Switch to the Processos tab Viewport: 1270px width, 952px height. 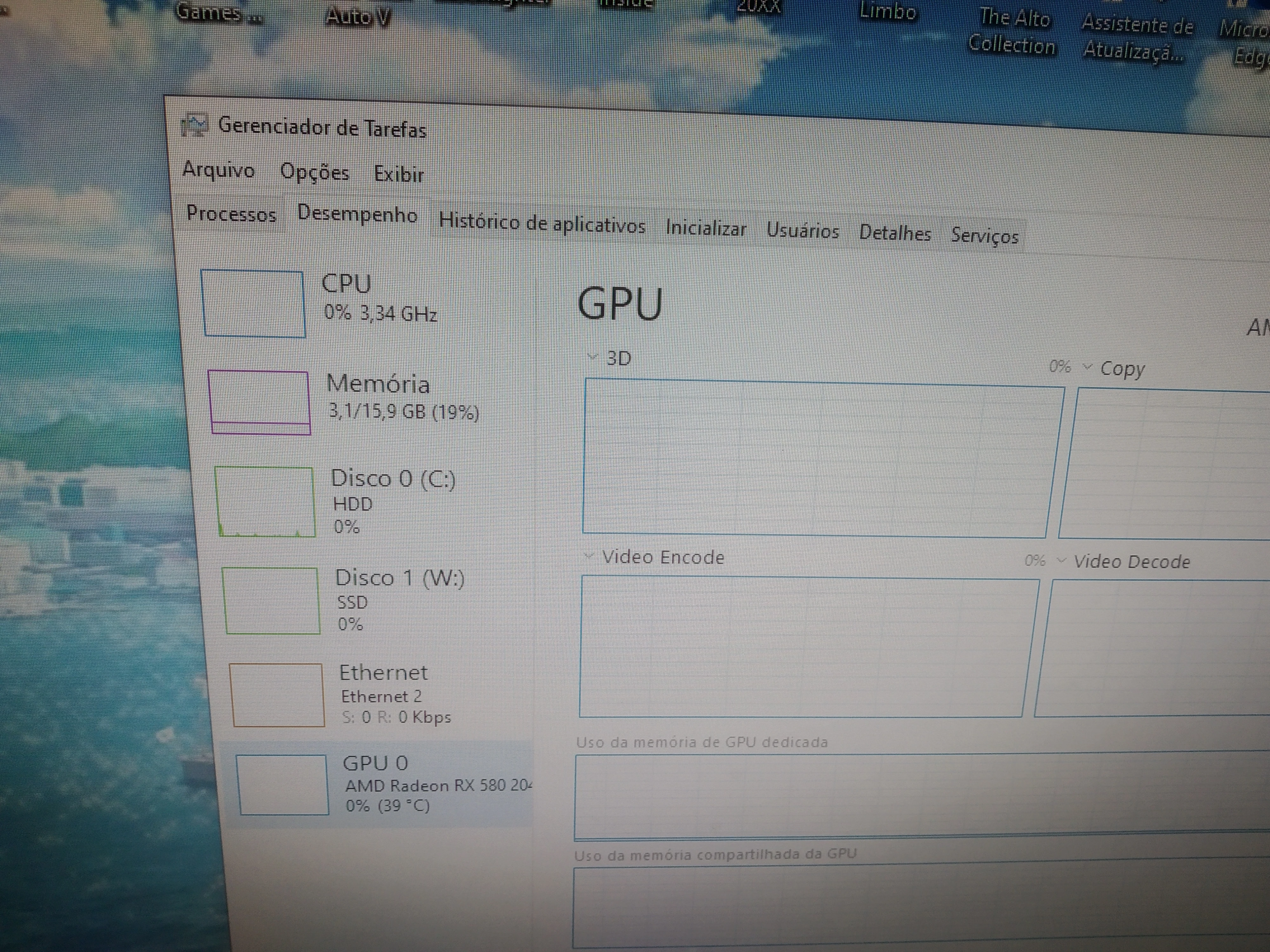231,214
